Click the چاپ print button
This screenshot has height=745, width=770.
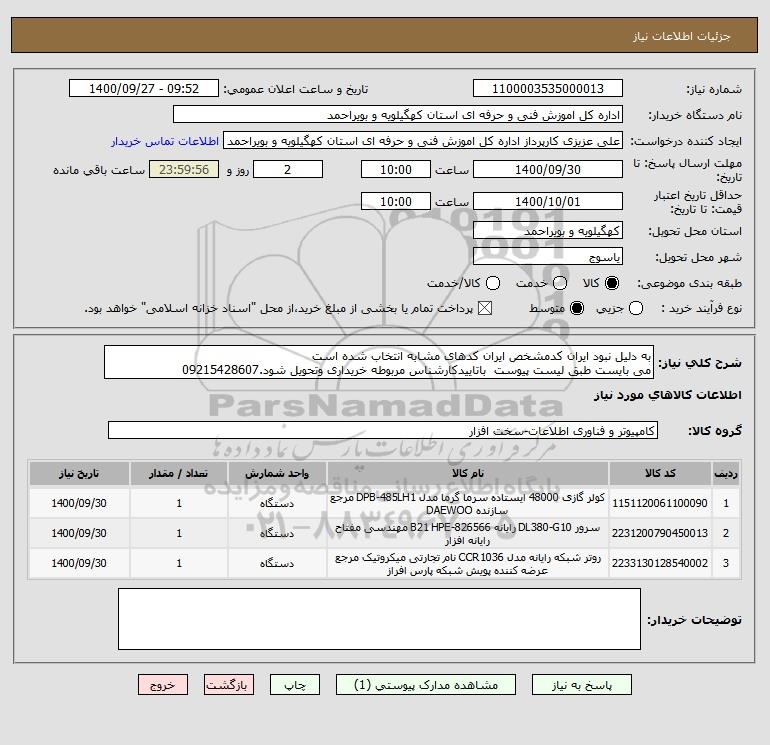tap(295, 685)
